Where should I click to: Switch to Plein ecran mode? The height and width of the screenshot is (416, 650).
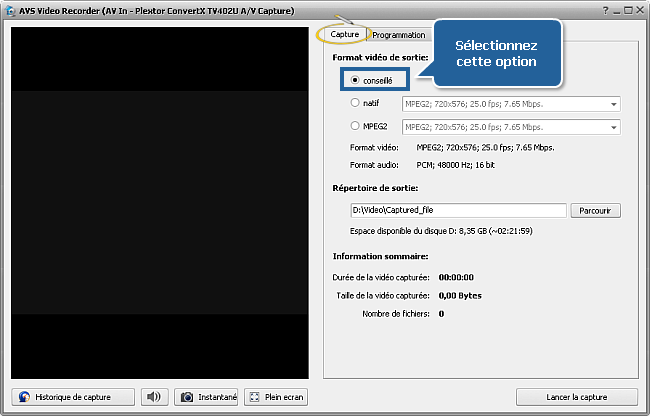pos(276,397)
